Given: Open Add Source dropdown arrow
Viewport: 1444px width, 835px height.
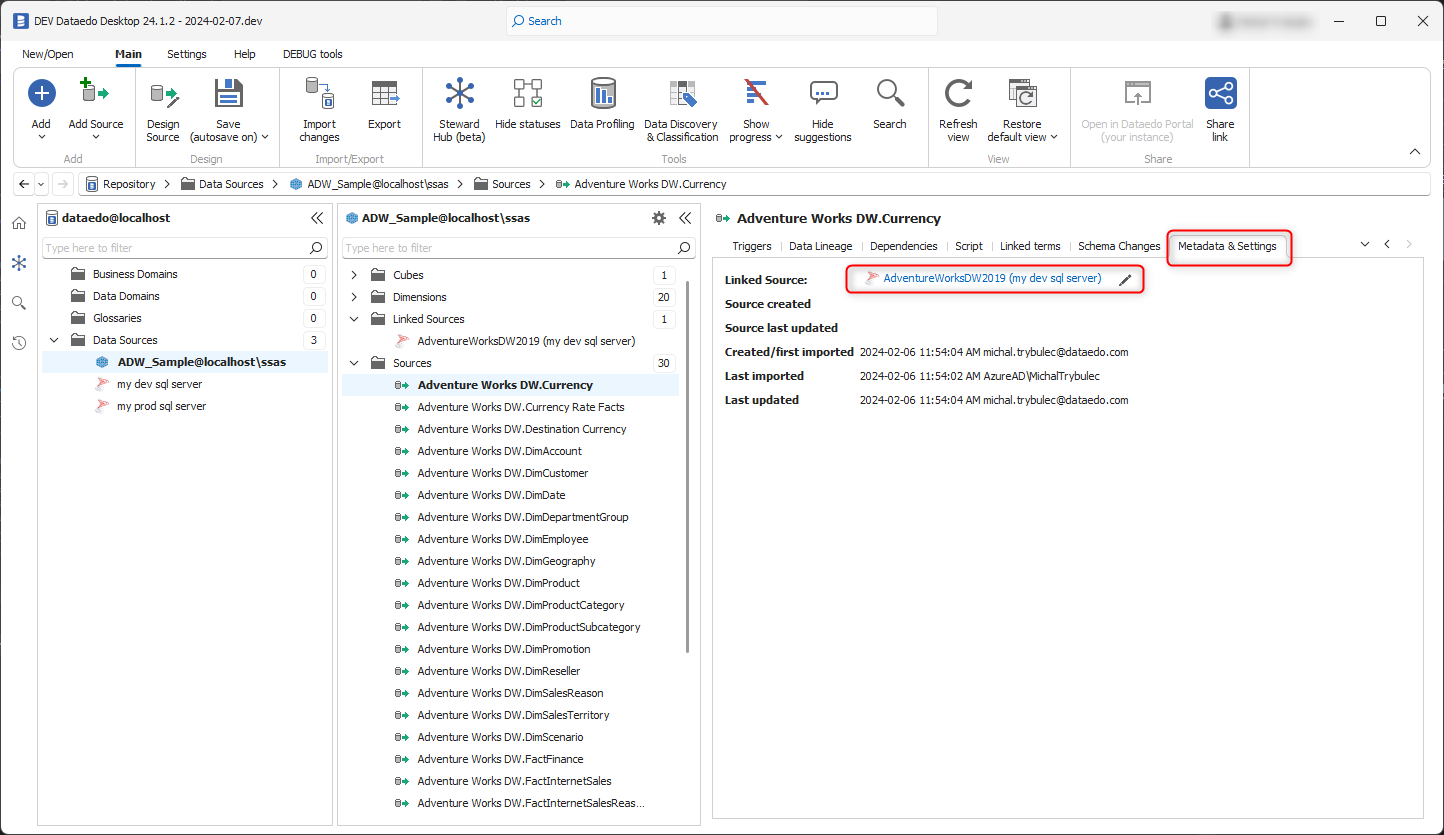Looking at the screenshot, I should (95, 138).
